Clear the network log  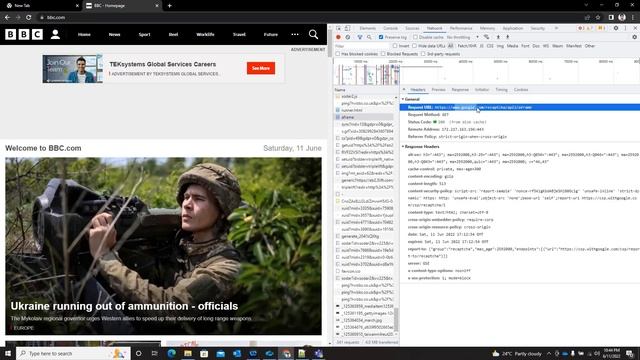coord(348,37)
